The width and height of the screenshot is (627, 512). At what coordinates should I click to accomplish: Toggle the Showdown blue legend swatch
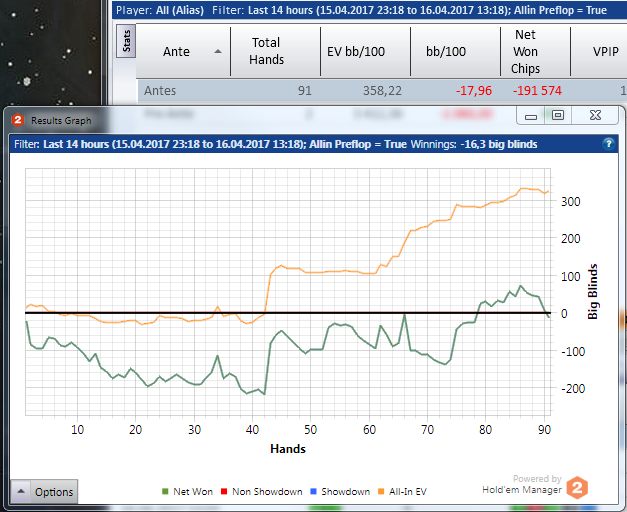(x=314, y=491)
